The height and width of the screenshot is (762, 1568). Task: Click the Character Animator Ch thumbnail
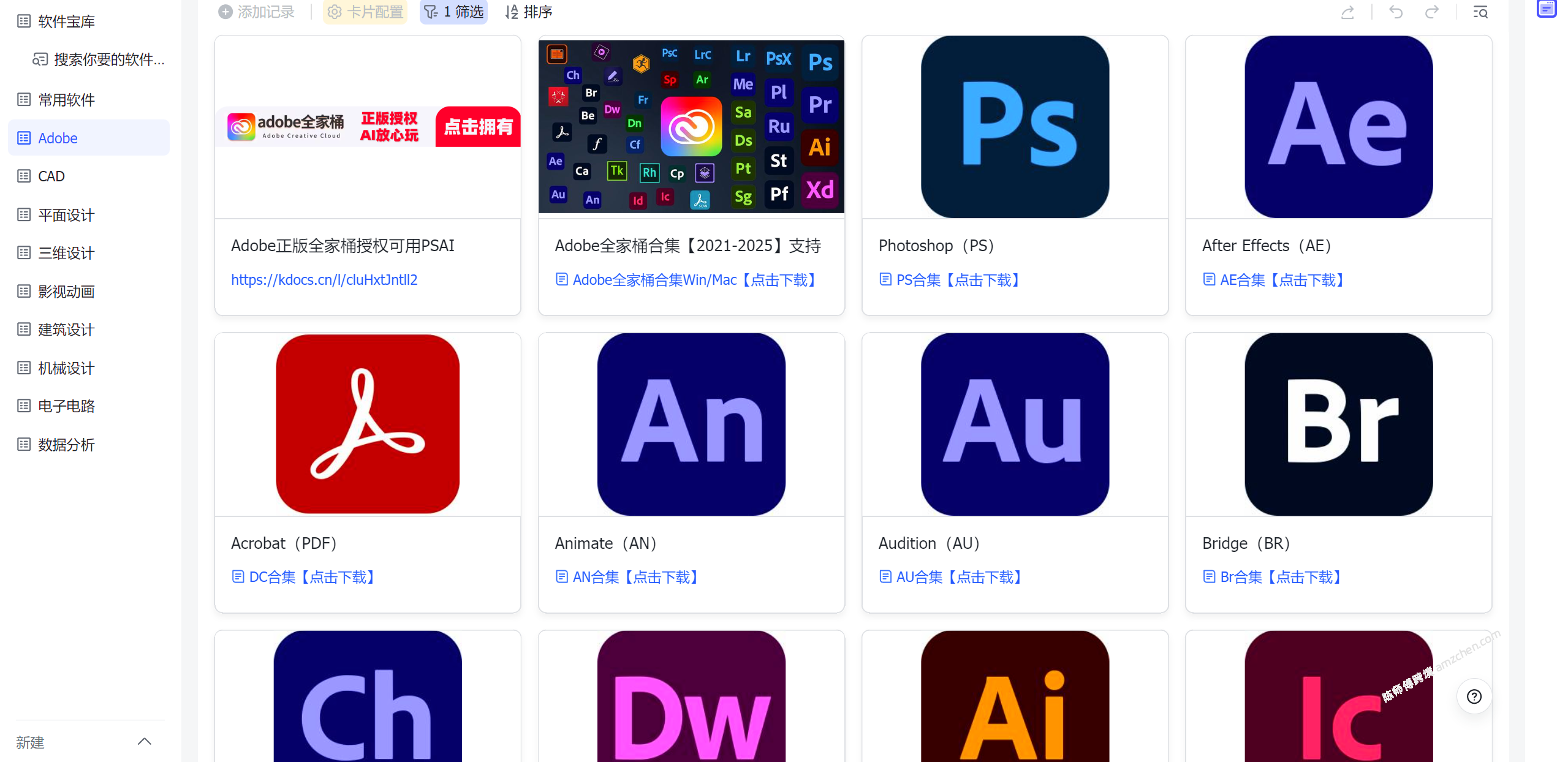click(368, 697)
